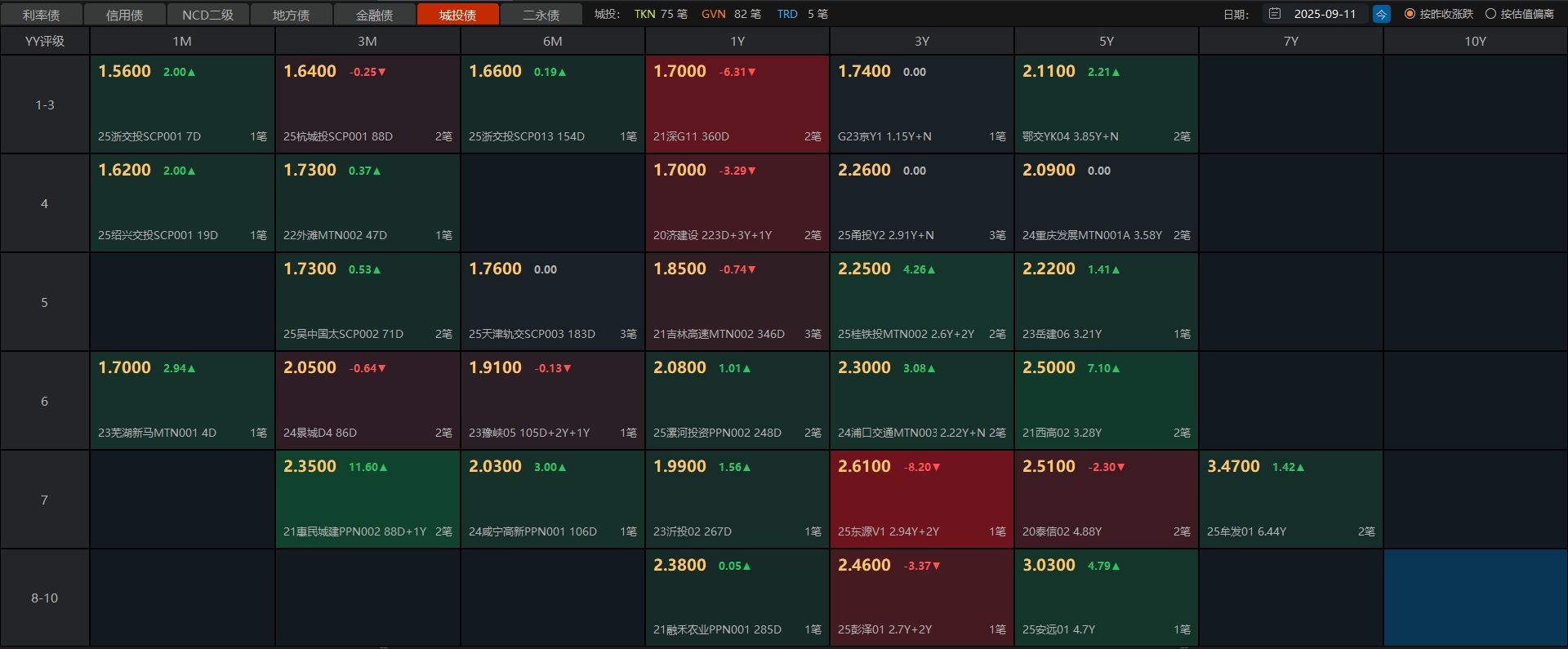Click the 10Y column header
The image size is (1568, 649).
[x=1476, y=41]
